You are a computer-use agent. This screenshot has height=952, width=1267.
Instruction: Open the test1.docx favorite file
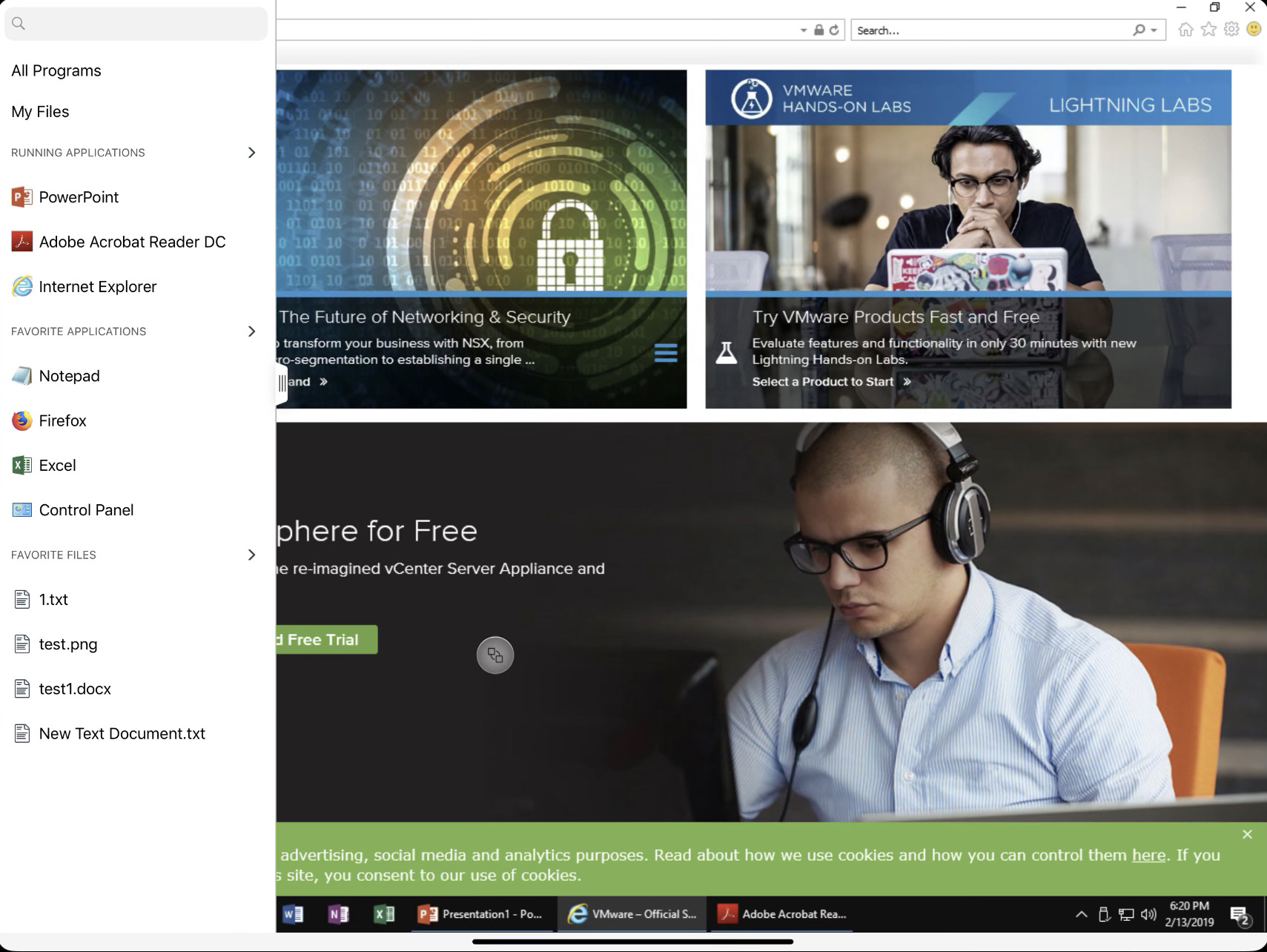62,689
